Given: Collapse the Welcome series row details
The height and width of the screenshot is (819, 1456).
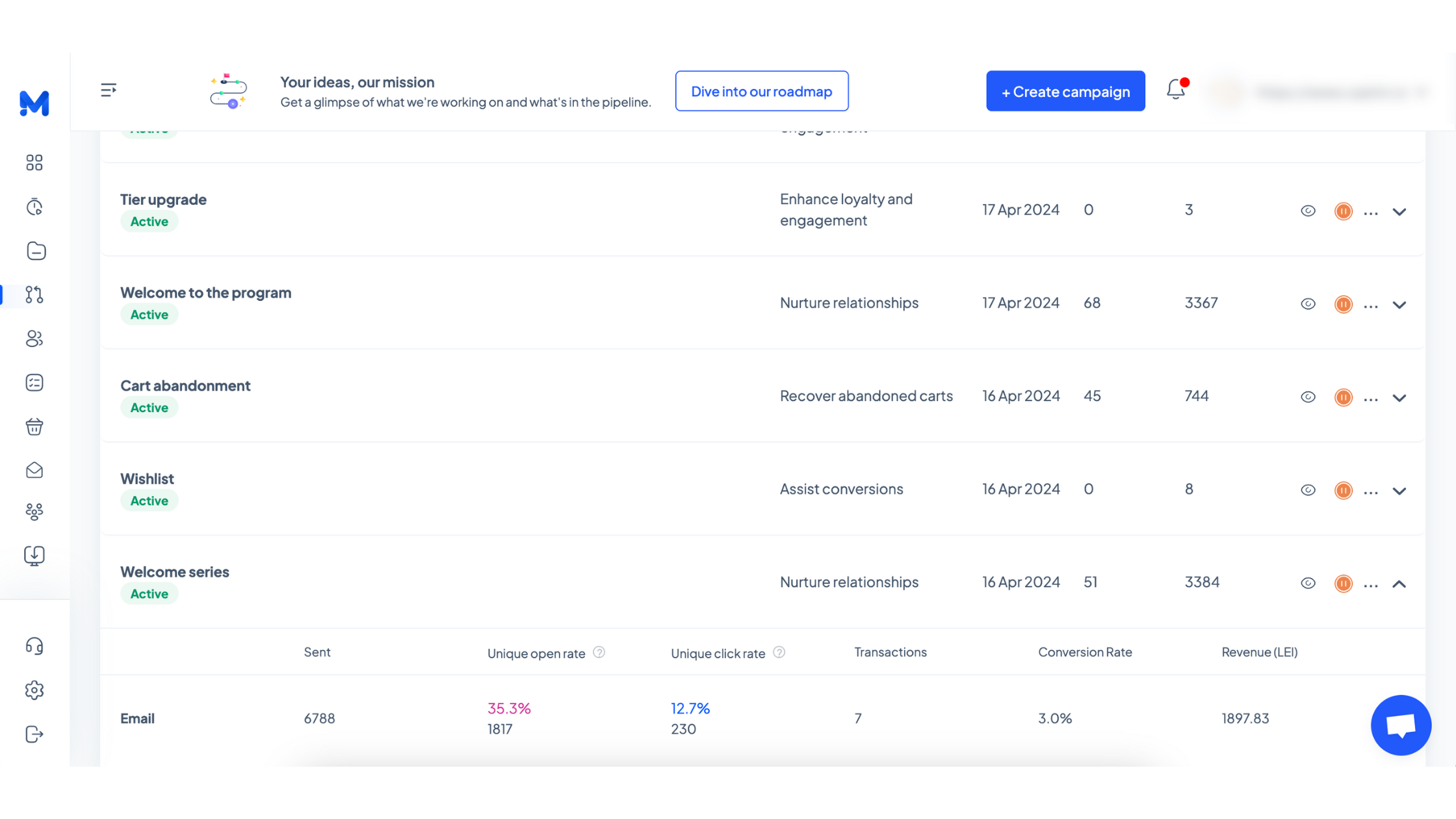Looking at the screenshot, I should (x=1399, y=584).
